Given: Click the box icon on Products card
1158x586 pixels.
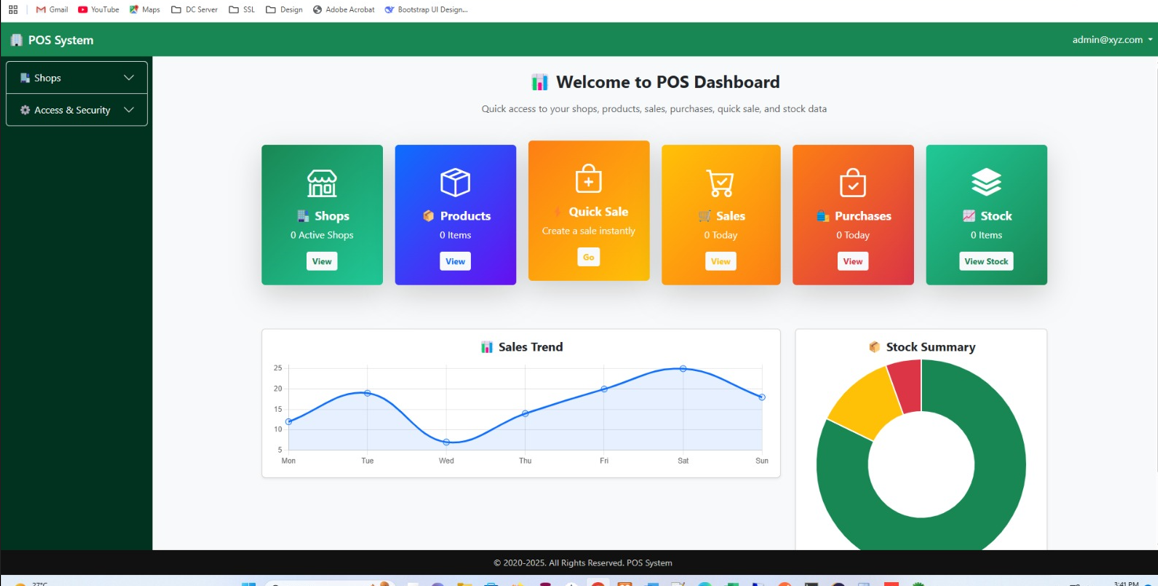Looking at the screenshot, I should 455,182.
